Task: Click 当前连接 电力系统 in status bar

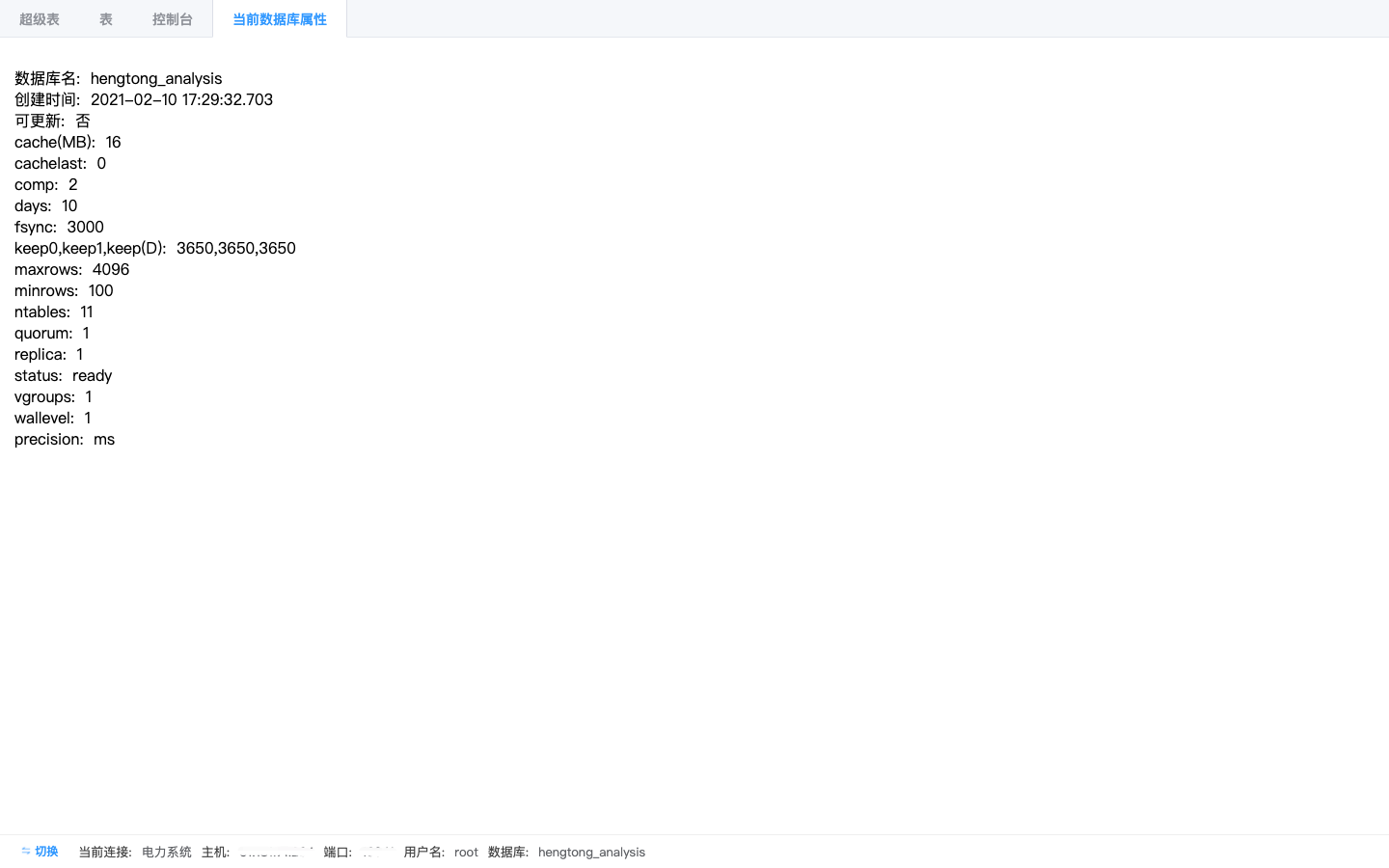Action: click(135, 853)
